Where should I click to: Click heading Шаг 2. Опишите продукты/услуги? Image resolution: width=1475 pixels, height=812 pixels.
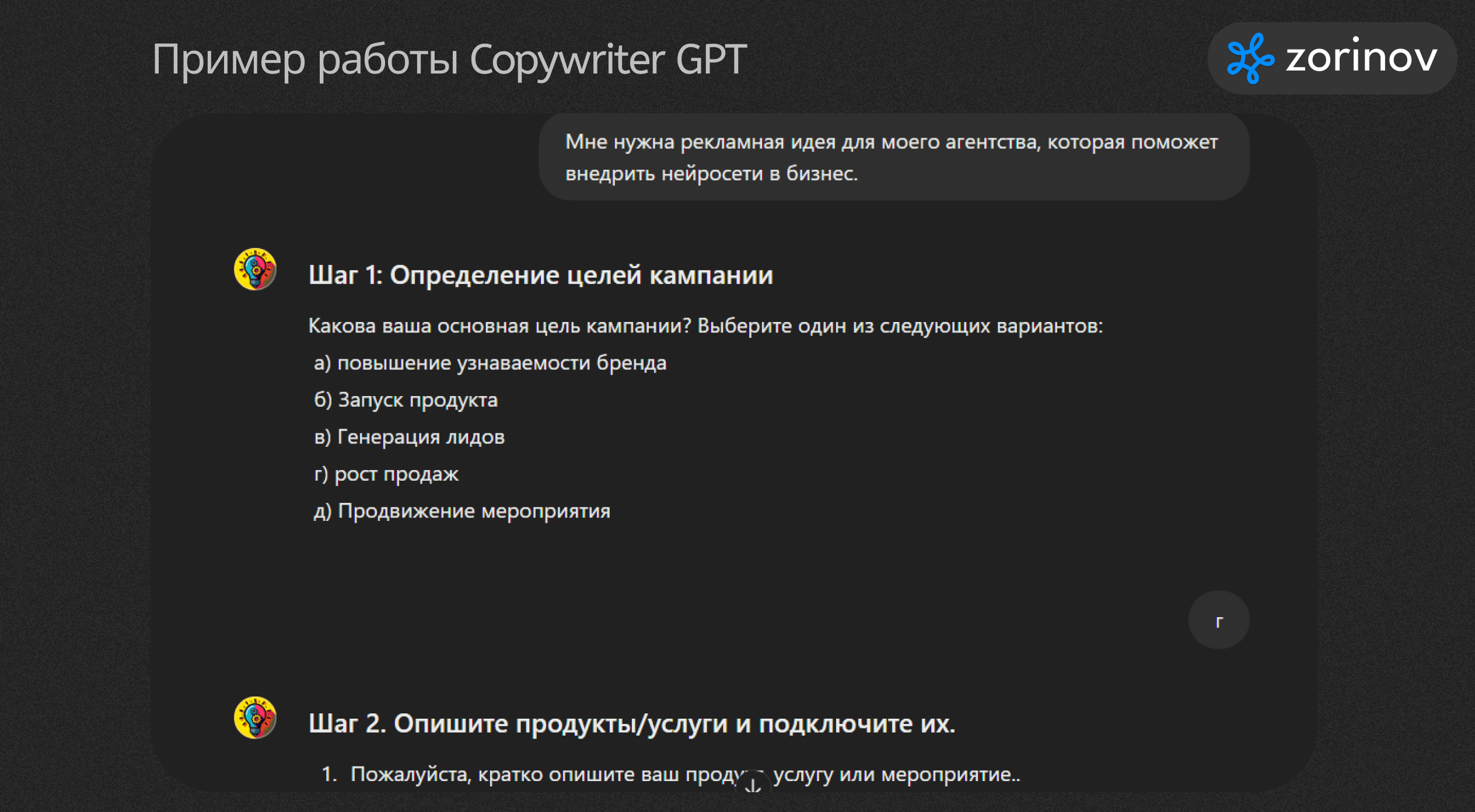pyautogui.click(x=631, y=724)
